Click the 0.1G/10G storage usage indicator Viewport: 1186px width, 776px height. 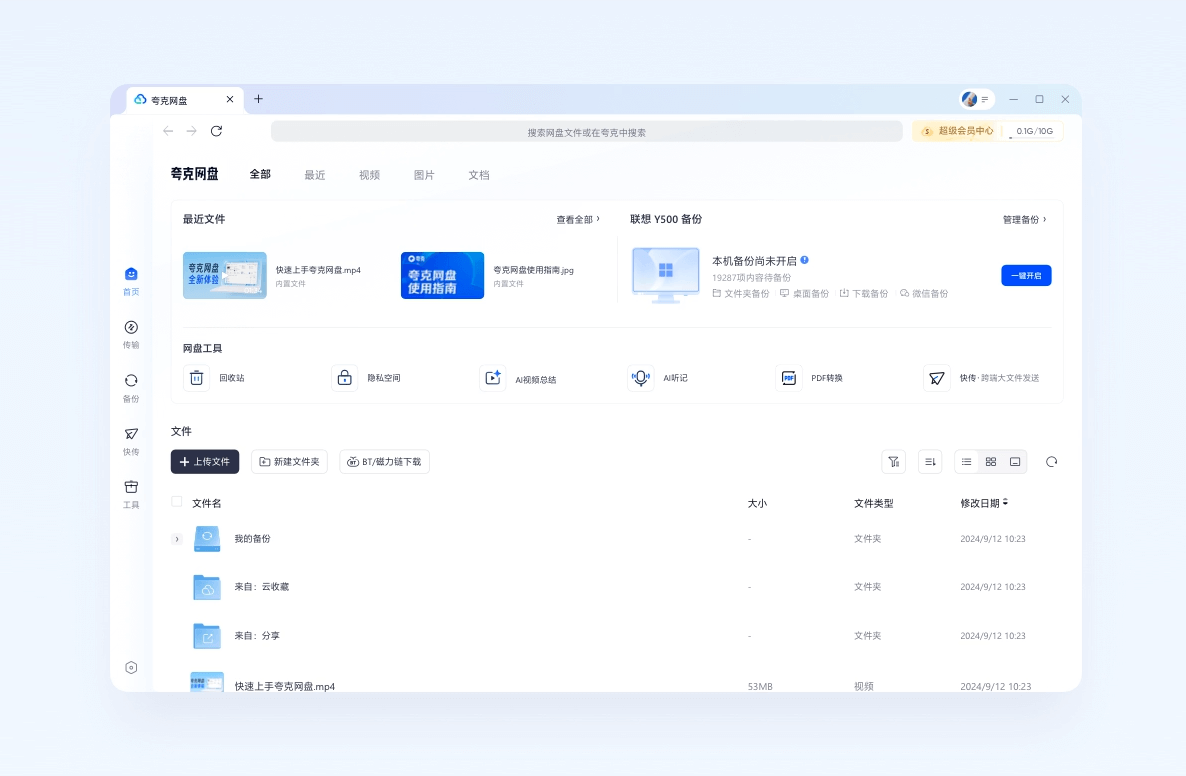click(x=1034, y=131)
